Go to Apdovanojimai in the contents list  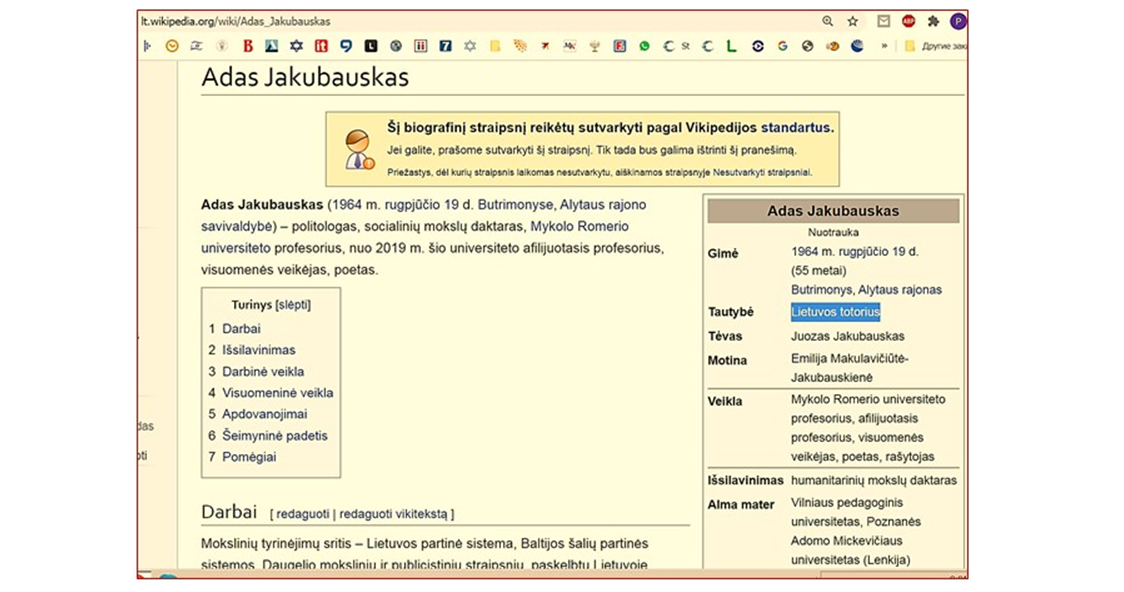(265, 414)
